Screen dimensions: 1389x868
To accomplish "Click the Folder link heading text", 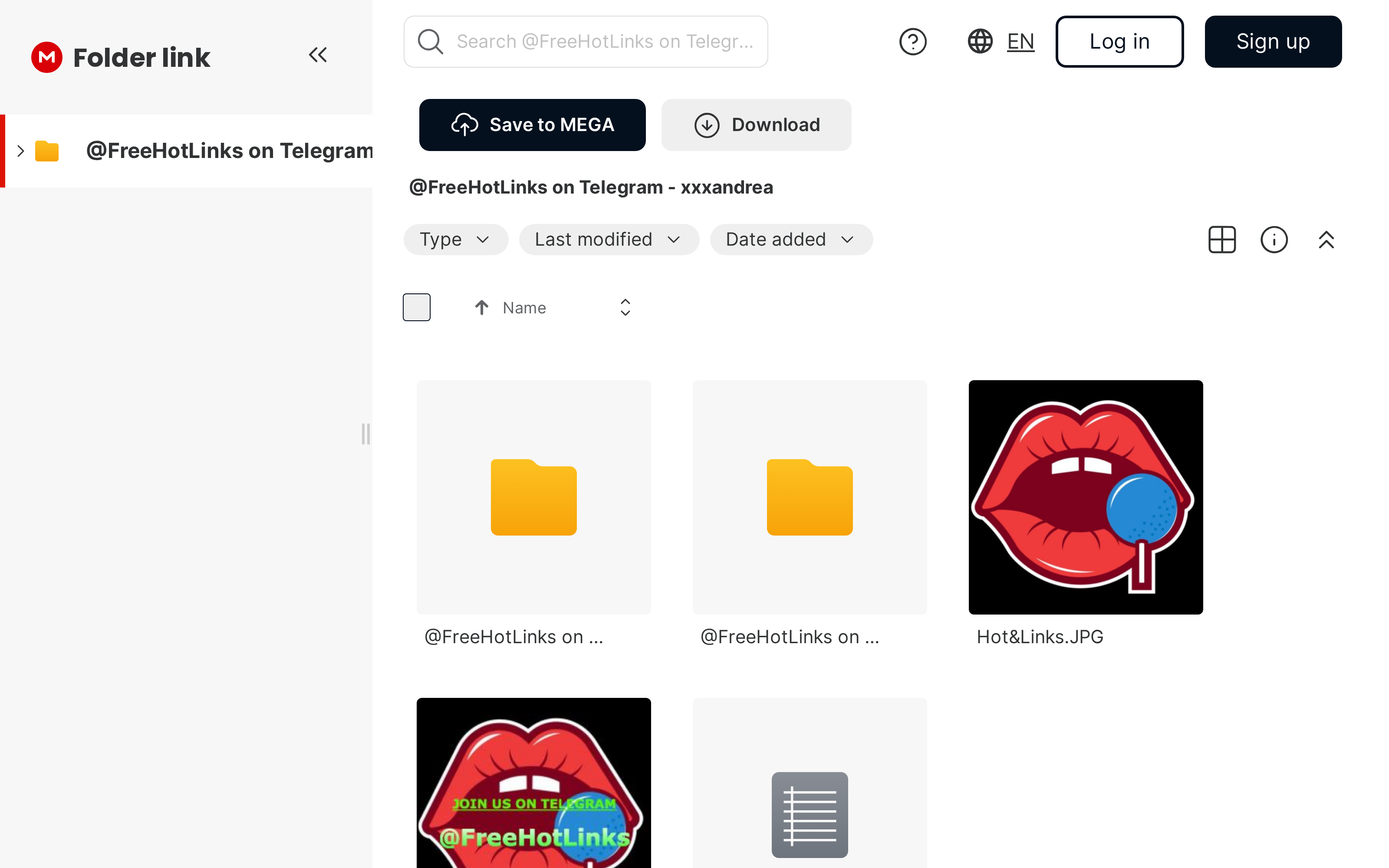I will click(x=142, y=57).
